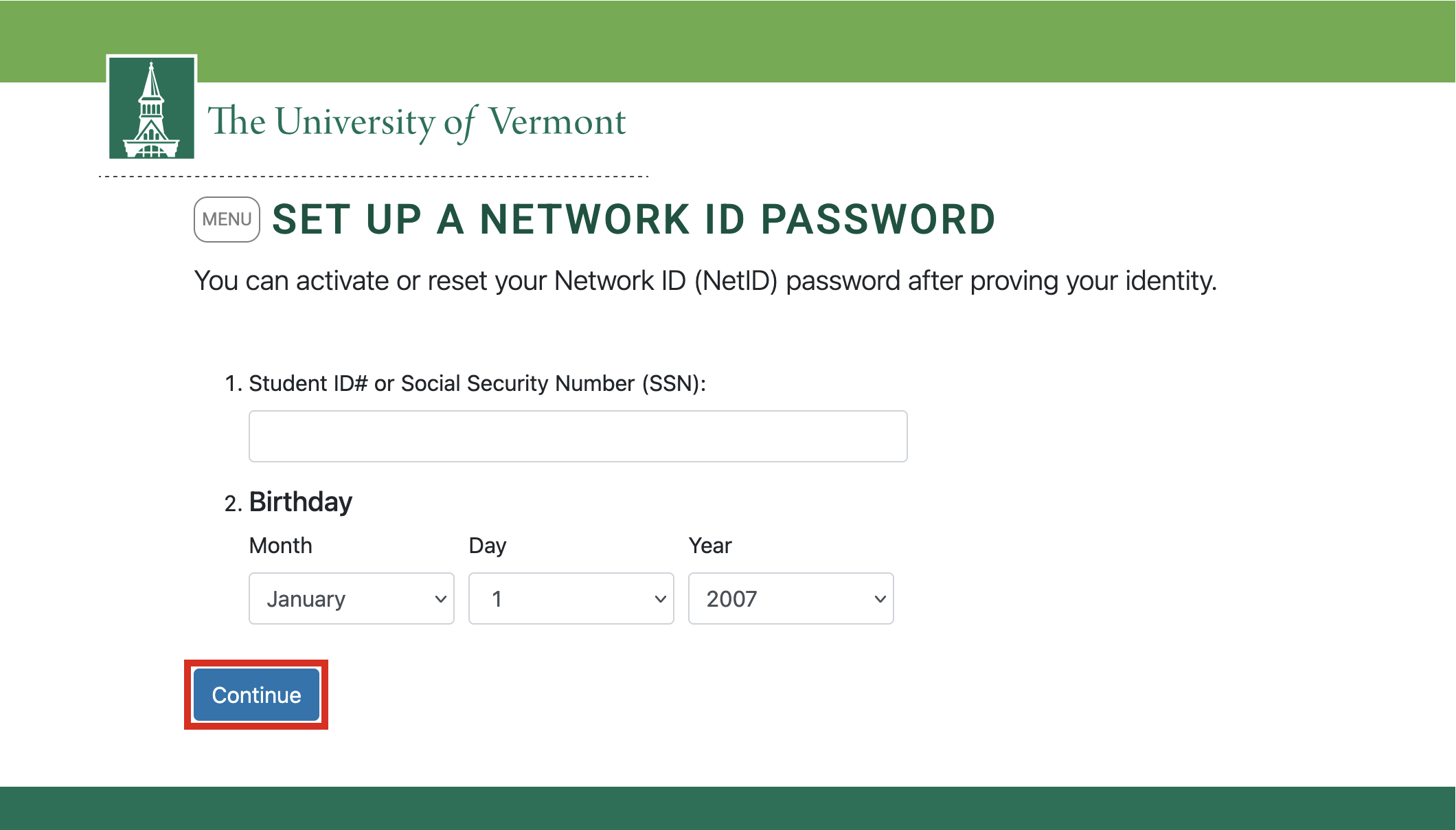Image resolution: width=1456 pixels, height=830 pixels.
Task: Open the Month dropdown showing January
Action: pyautogui.click(x=351, y=598)
